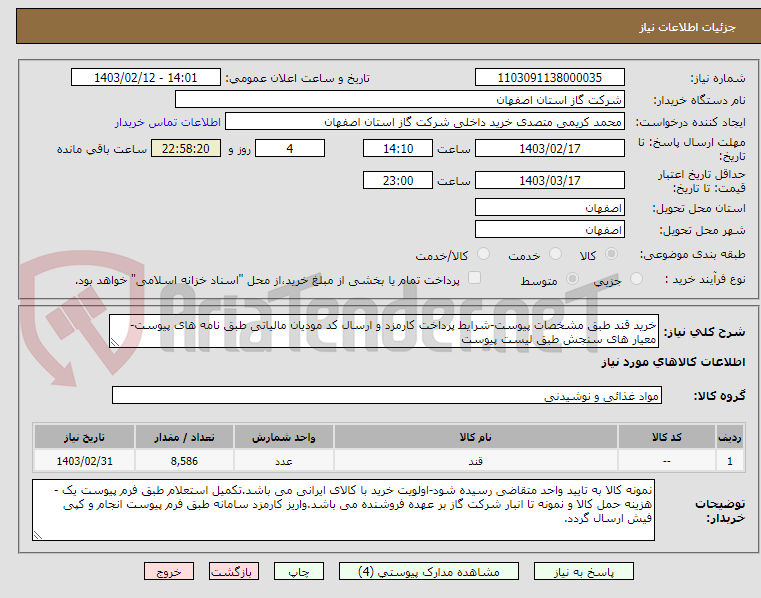The width and height of the screenshot is (761, 598).
Task: Click the row number cell 1
Action: pos(729,461)
